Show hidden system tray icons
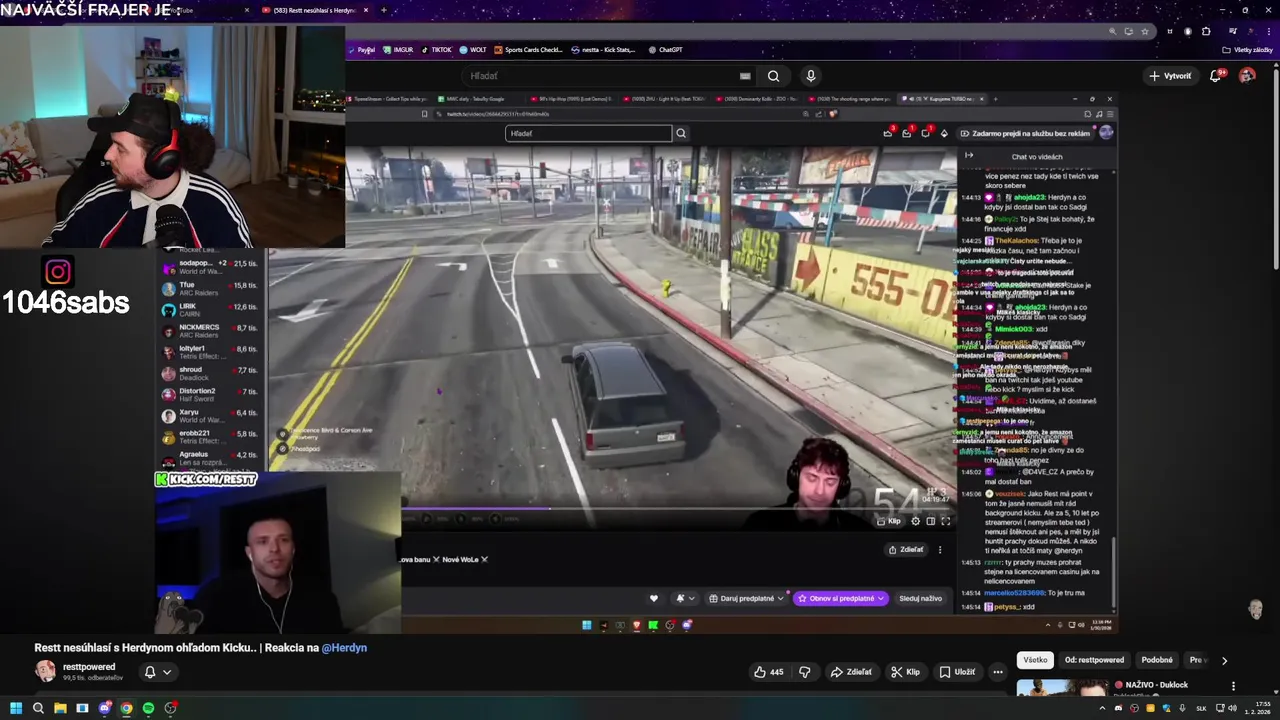Image resolution: width=1280 pixels, height=720 pixels. (x=1102, y=708)
